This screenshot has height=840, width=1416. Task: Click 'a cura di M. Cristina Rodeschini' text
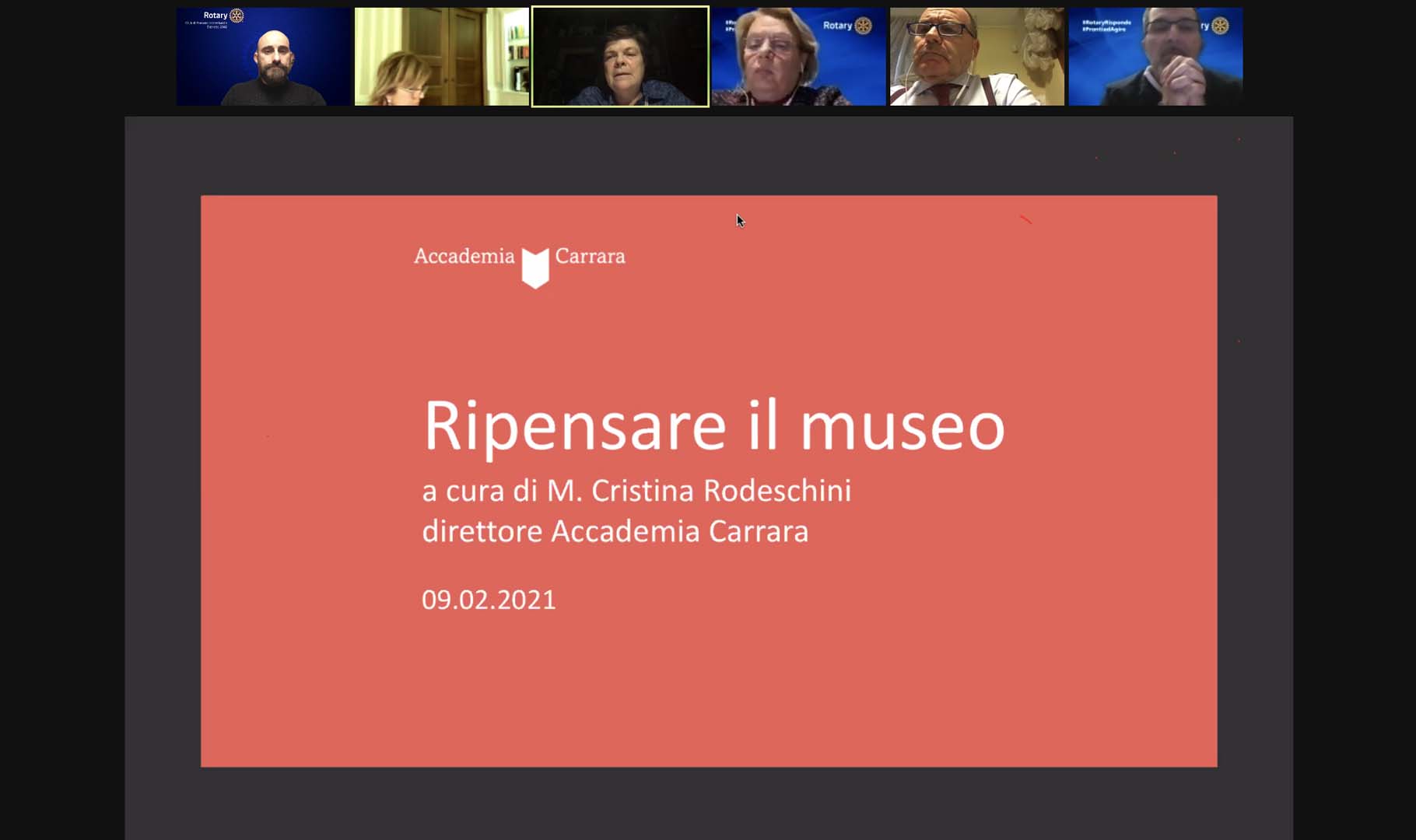(x=636, y=491)
